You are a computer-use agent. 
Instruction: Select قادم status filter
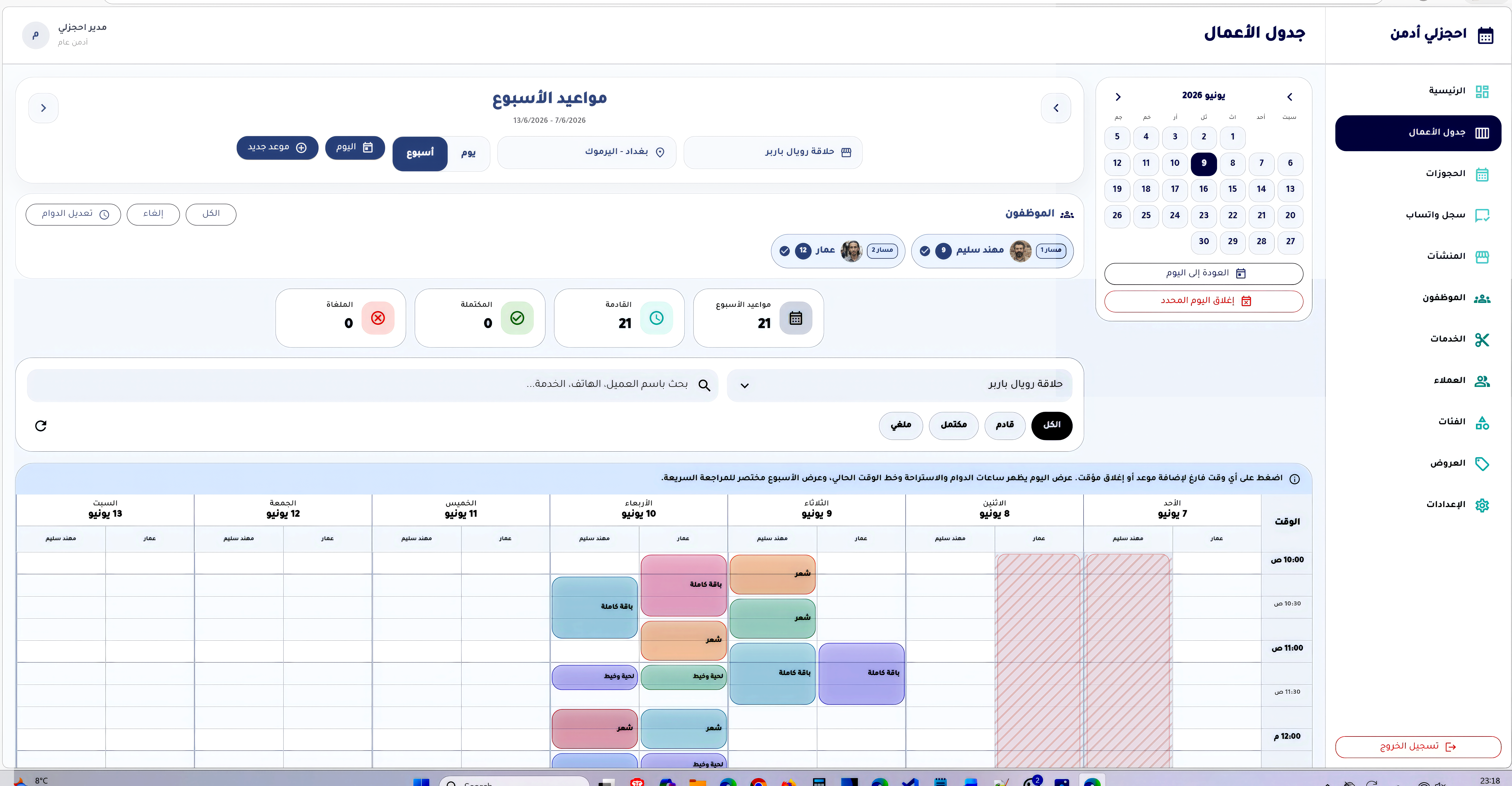1005,426
